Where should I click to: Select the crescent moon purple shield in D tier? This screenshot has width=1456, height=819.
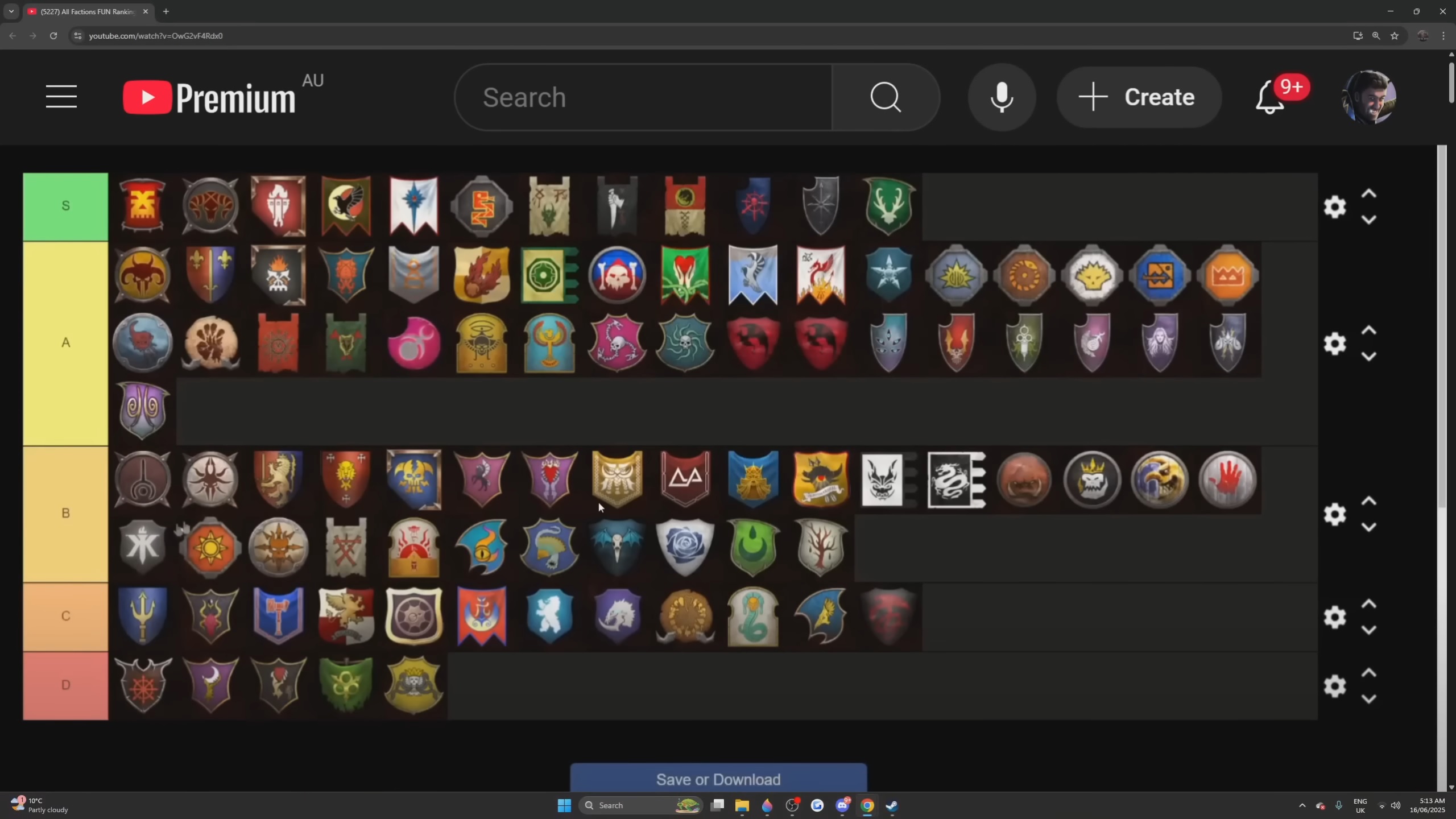point(210,685)
